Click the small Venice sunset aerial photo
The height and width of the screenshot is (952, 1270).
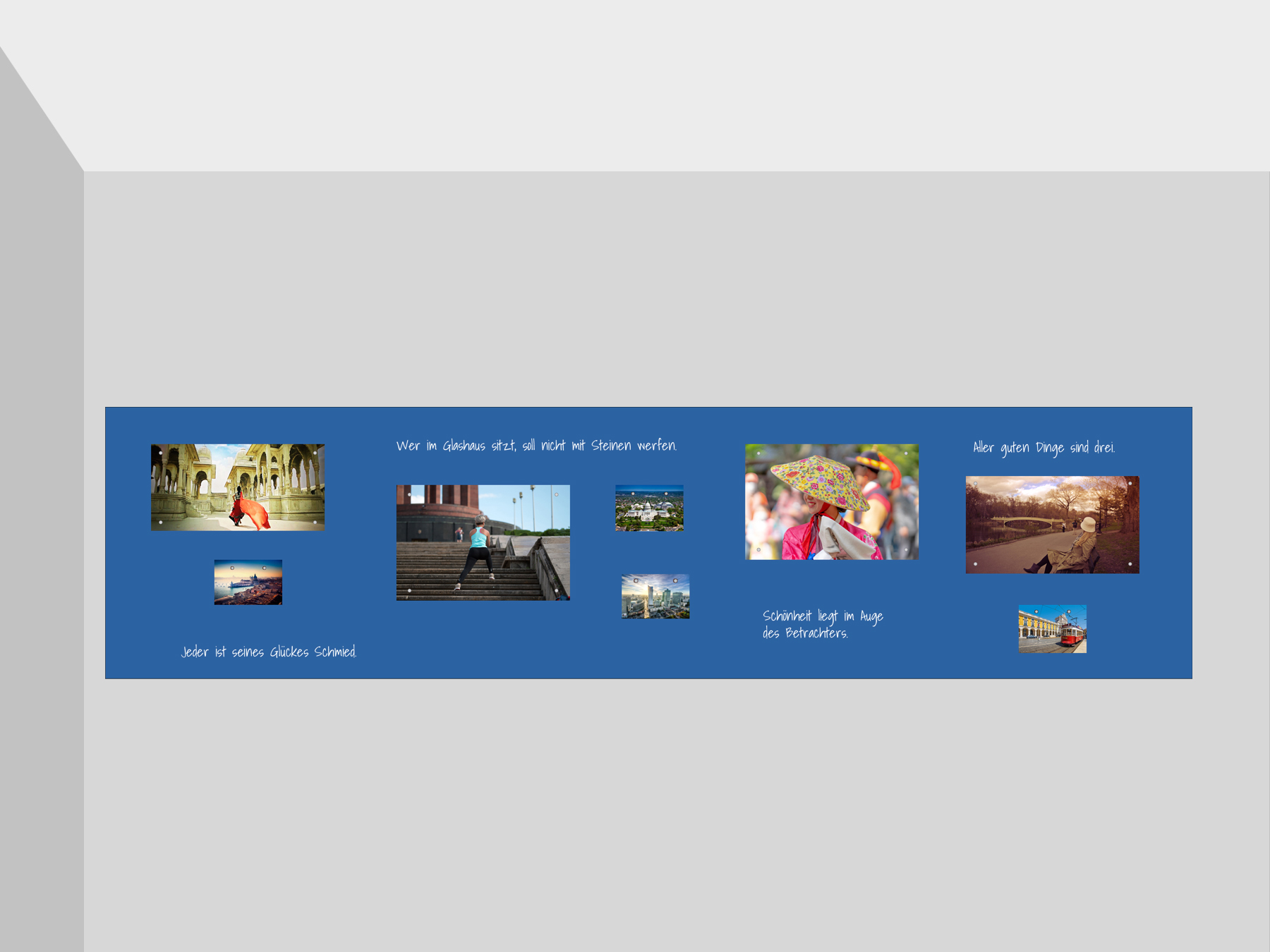pos(248,582)
